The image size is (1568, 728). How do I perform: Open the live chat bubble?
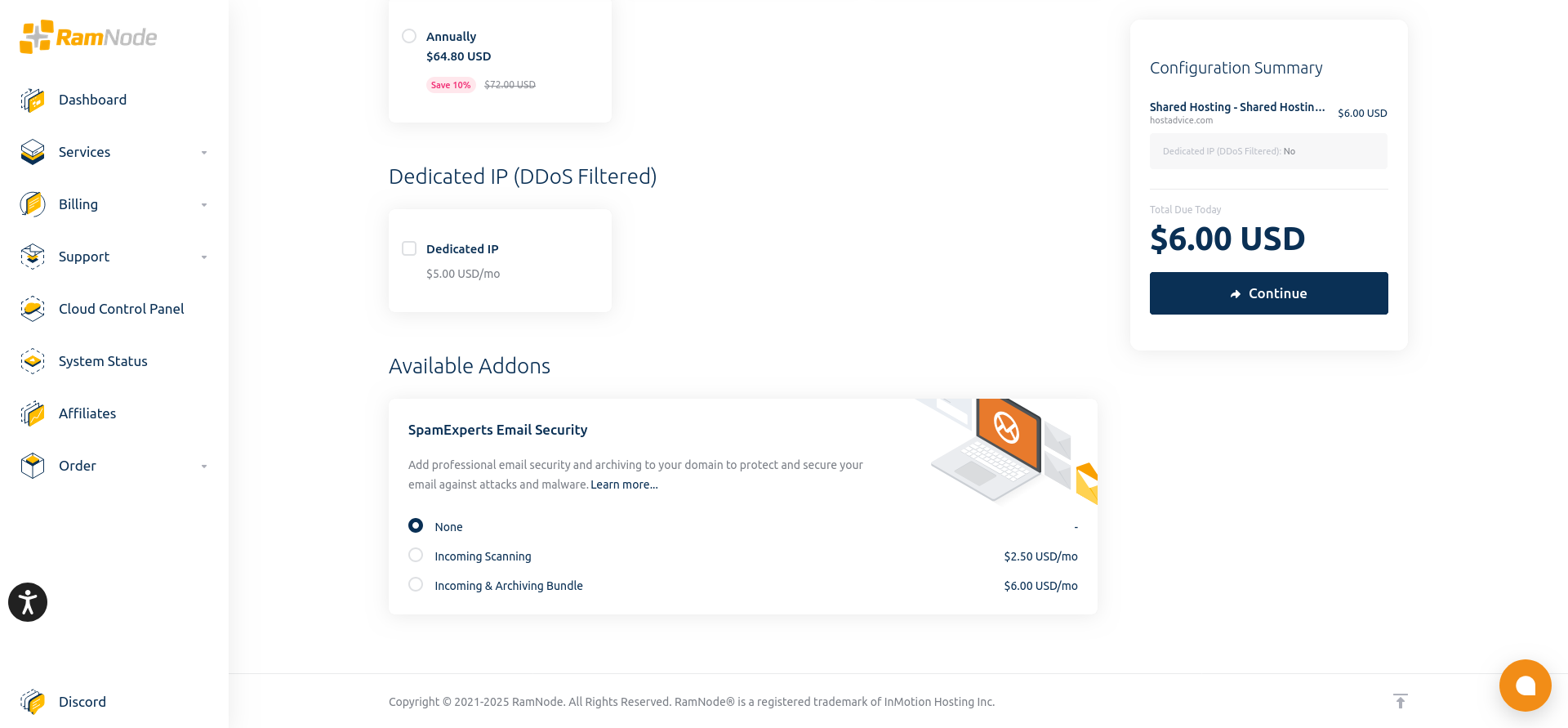1525,686
